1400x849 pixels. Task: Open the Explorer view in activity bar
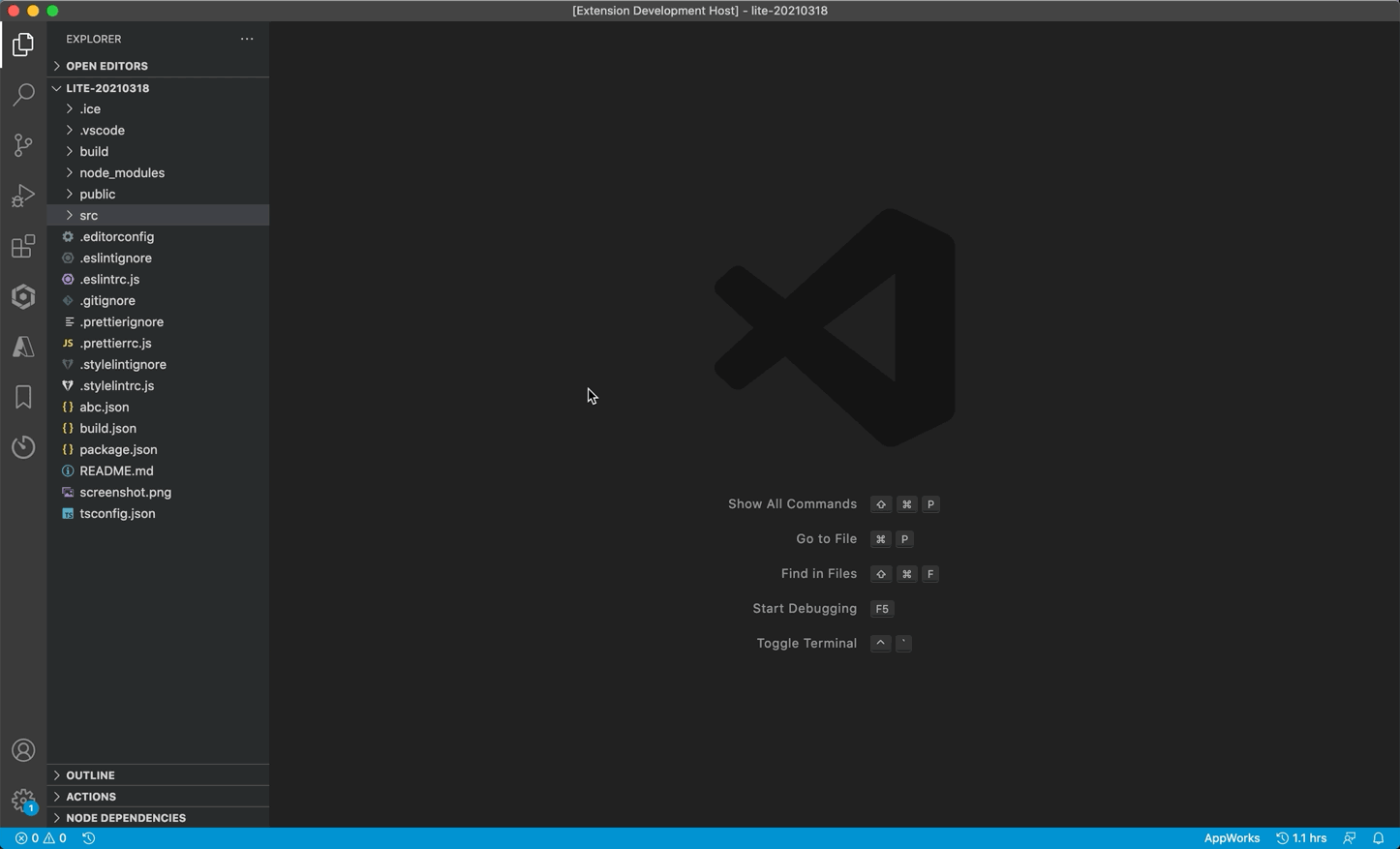pyautogui.click(x=23, y=45)
